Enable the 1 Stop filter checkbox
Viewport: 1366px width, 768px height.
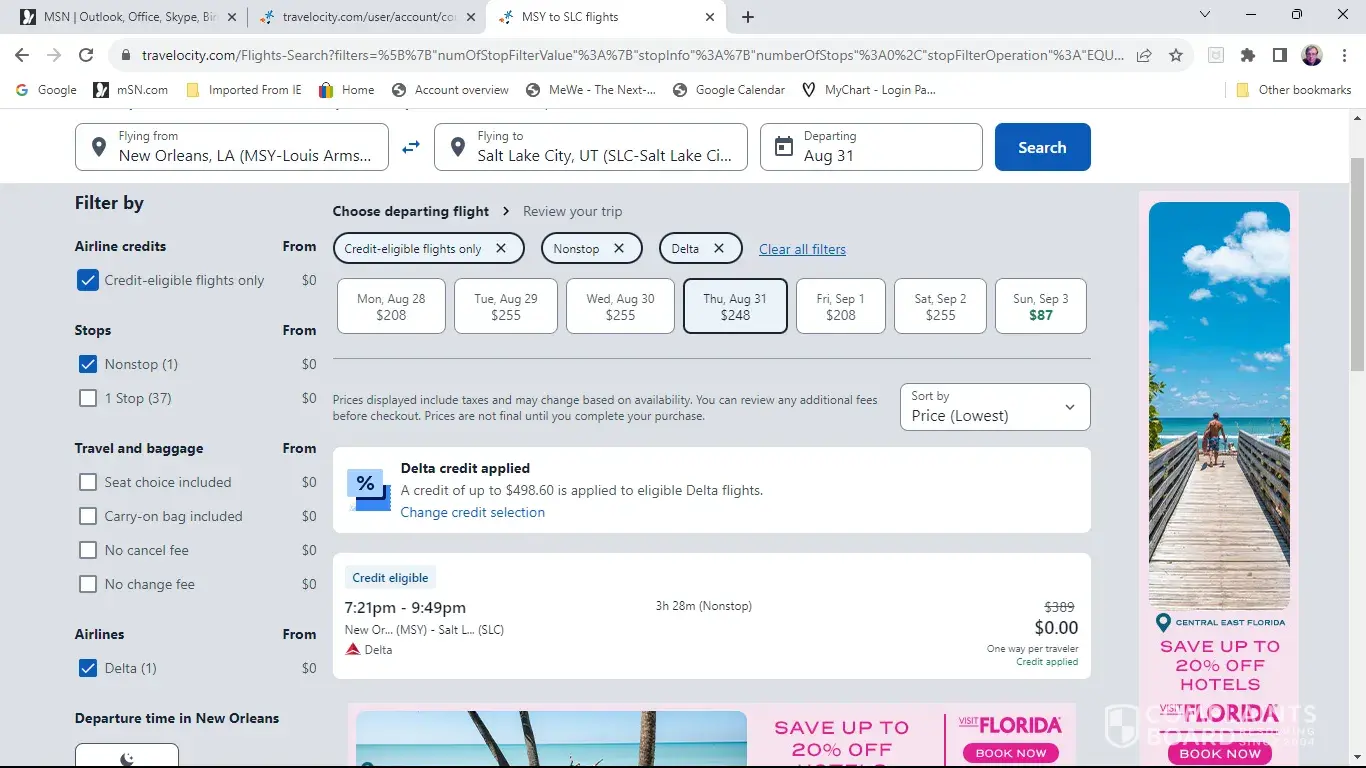[88, 398]
